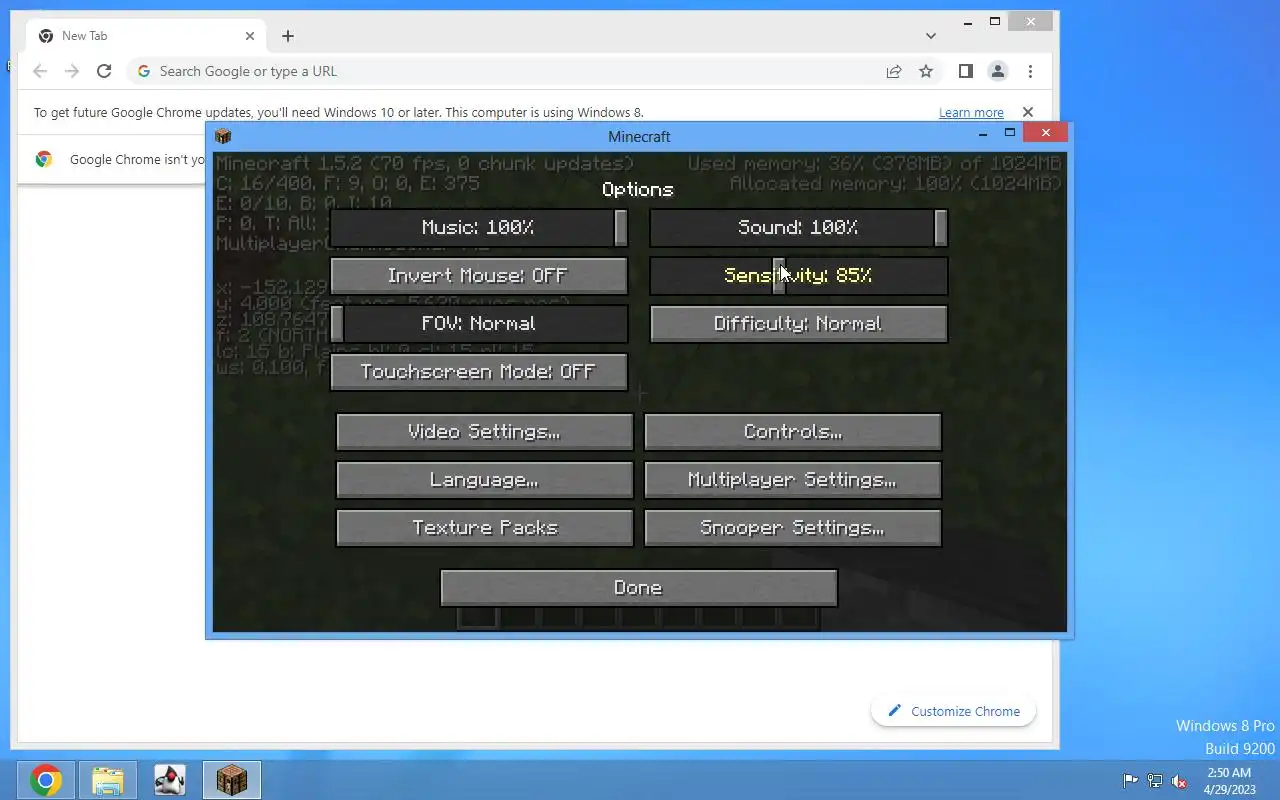Open the Controls menu
The width and height of the screenshot is (1280, 800).
tap(792, 431)
